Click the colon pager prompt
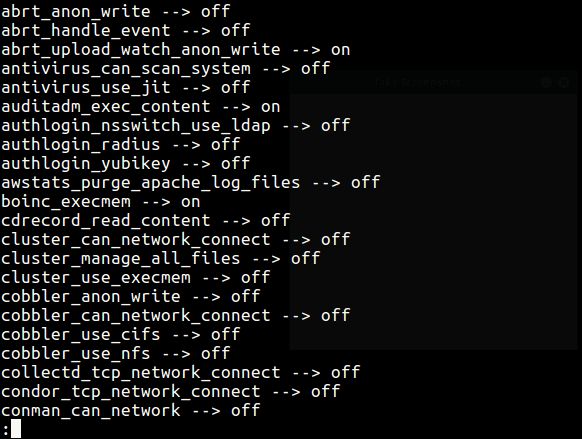The height and width of the screenshot is (439, 582). click(5, 430)
